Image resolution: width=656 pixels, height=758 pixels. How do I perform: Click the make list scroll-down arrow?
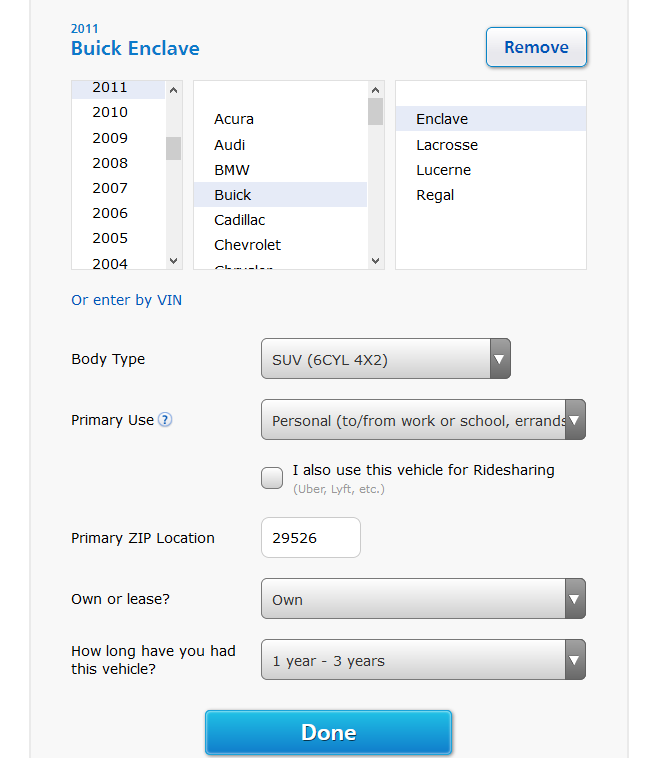coord(375,261)
